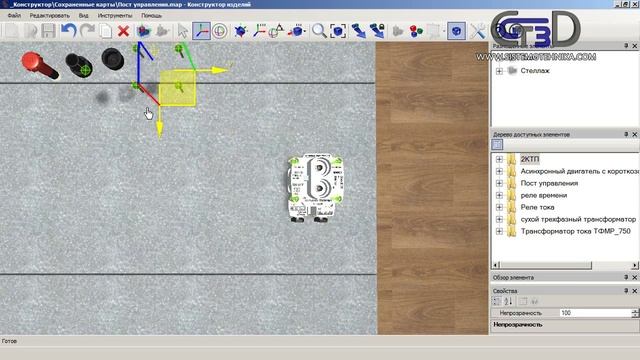Open the blue cube arrow dropdown tool
The width and height of the screenshot is (640, 360).
coord(297,31)
